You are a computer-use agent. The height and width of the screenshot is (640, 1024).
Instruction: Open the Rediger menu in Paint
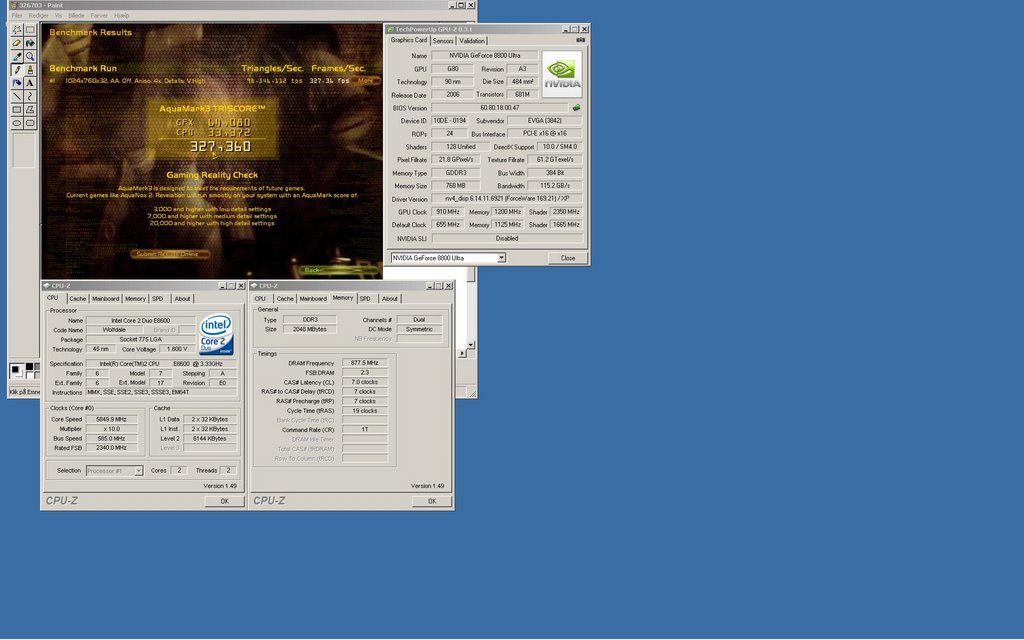(x=39, y=15)
